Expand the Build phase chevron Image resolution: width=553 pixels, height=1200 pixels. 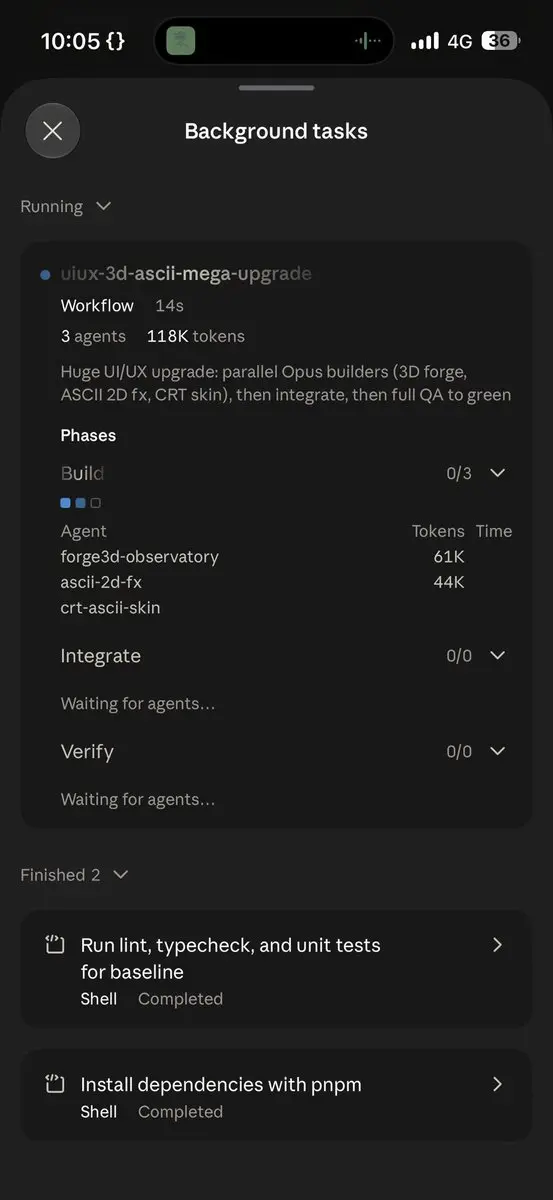click(497, 473)
